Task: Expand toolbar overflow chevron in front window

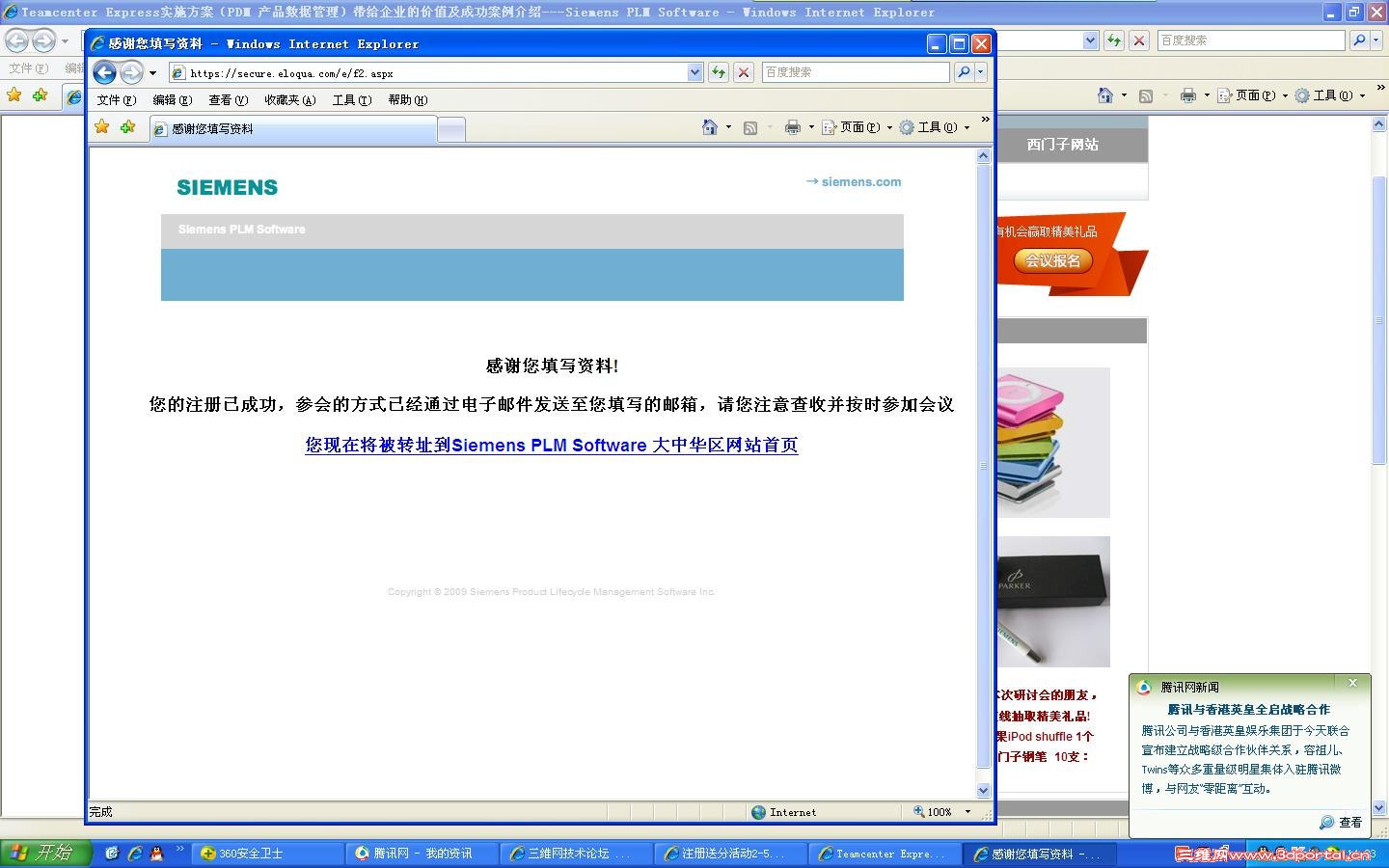Action: tap(985, 120)
